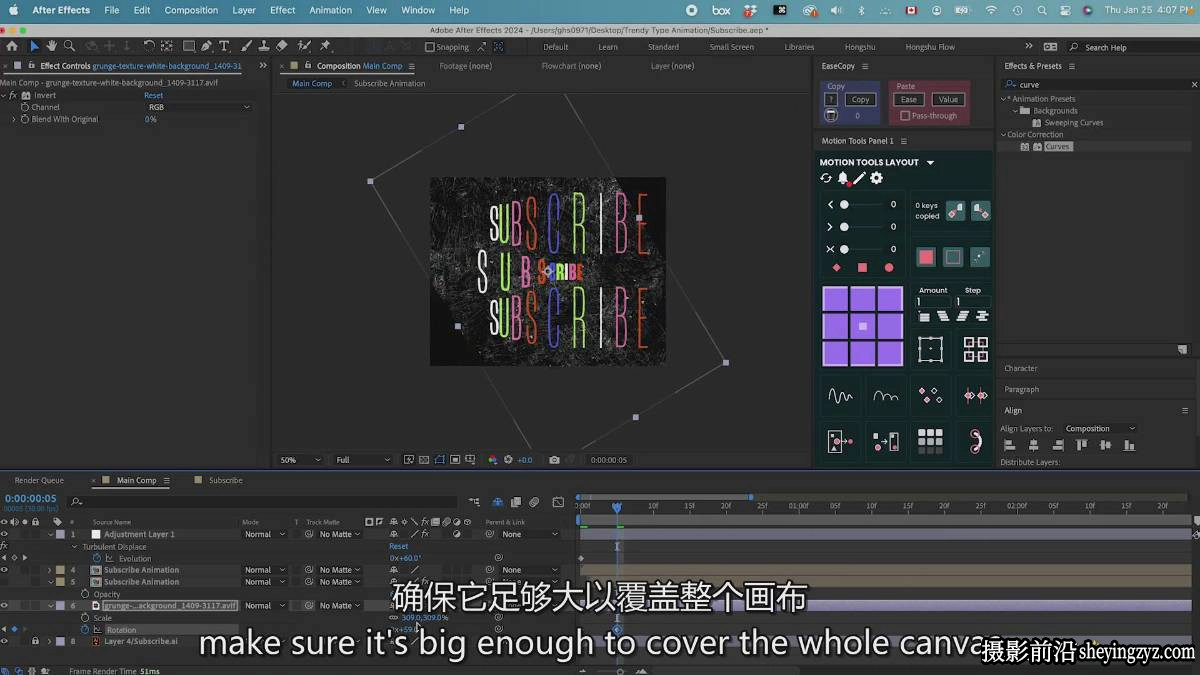Expand Blend With Original property

pyautogui.click(x=14, y=119)
